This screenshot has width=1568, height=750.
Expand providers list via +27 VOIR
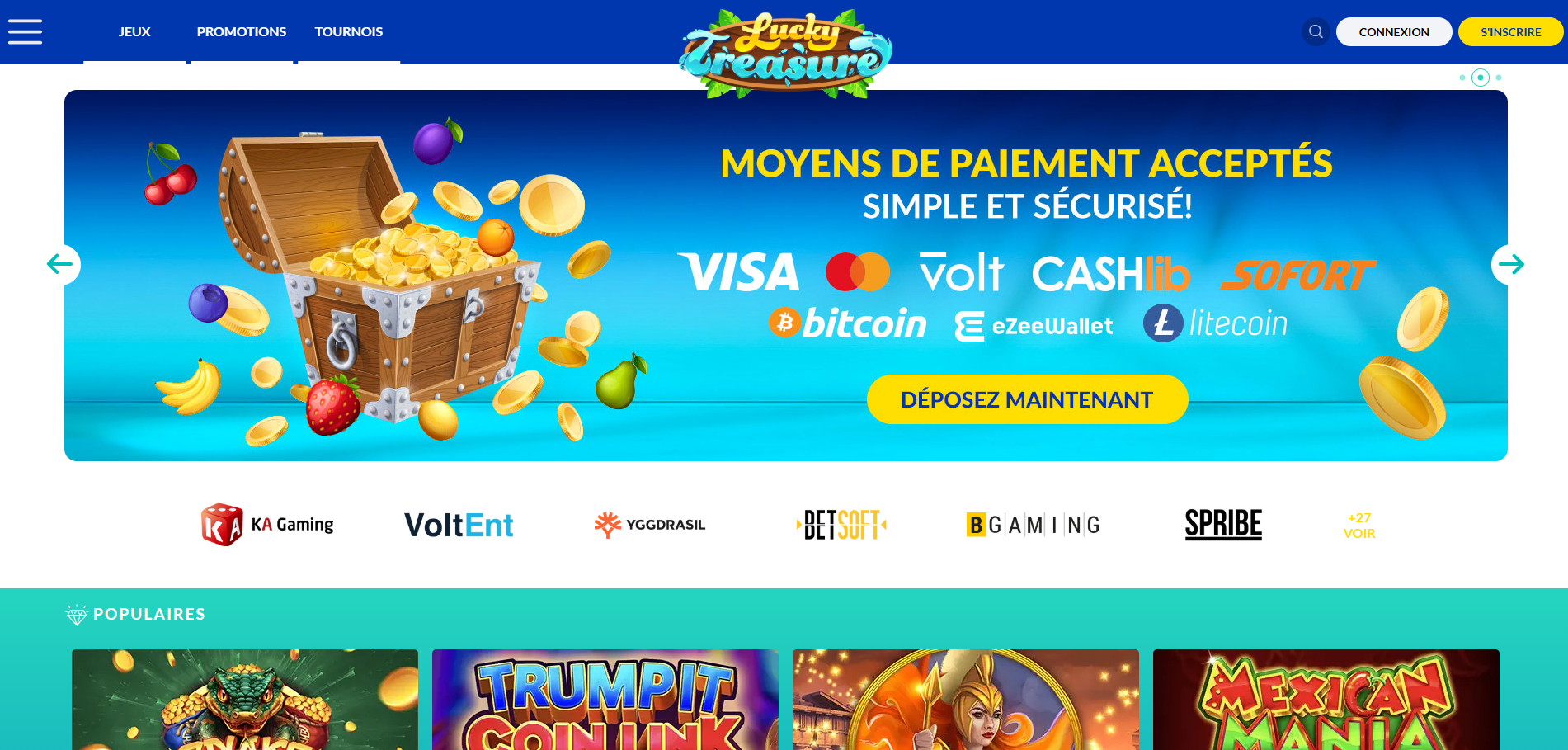(x=1359, y=526)
